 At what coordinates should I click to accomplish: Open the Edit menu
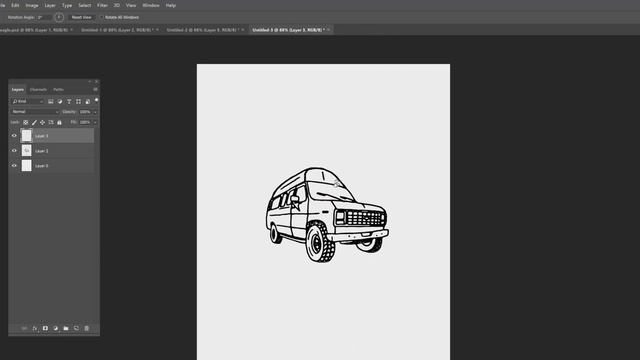[15, 5]
